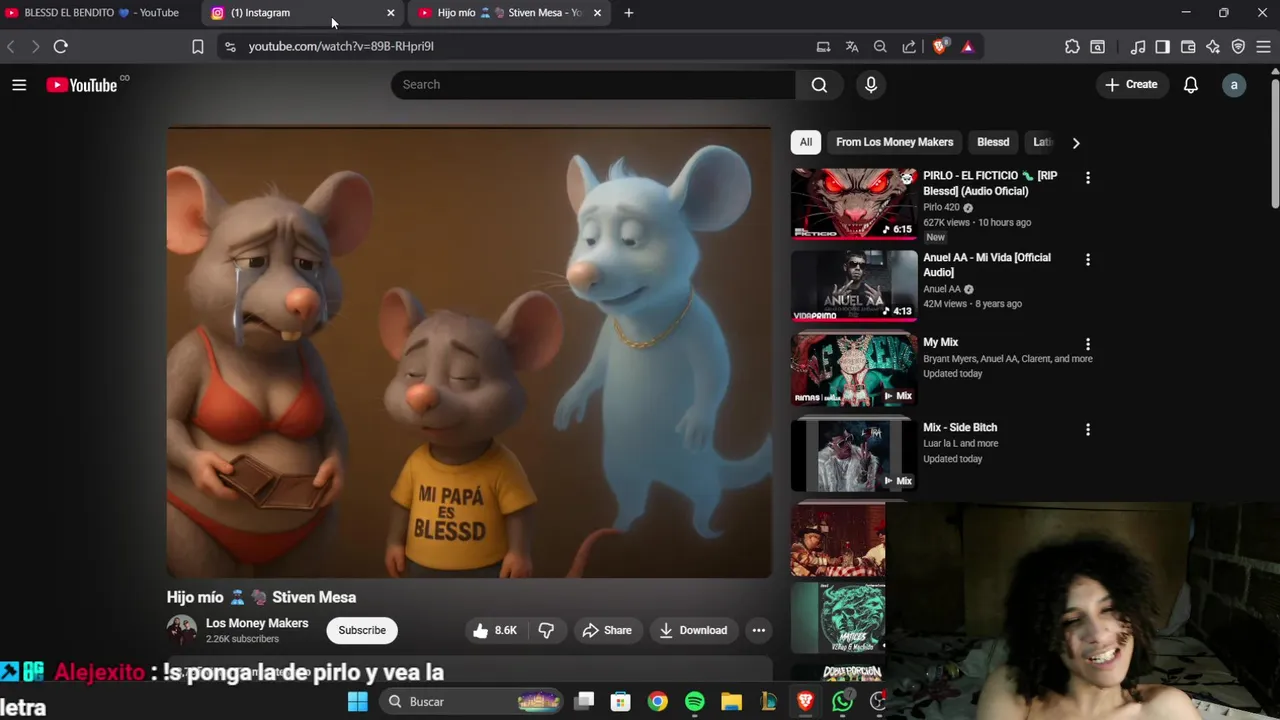
Task: Like the video with thumbs up
Action: (495, 630)
